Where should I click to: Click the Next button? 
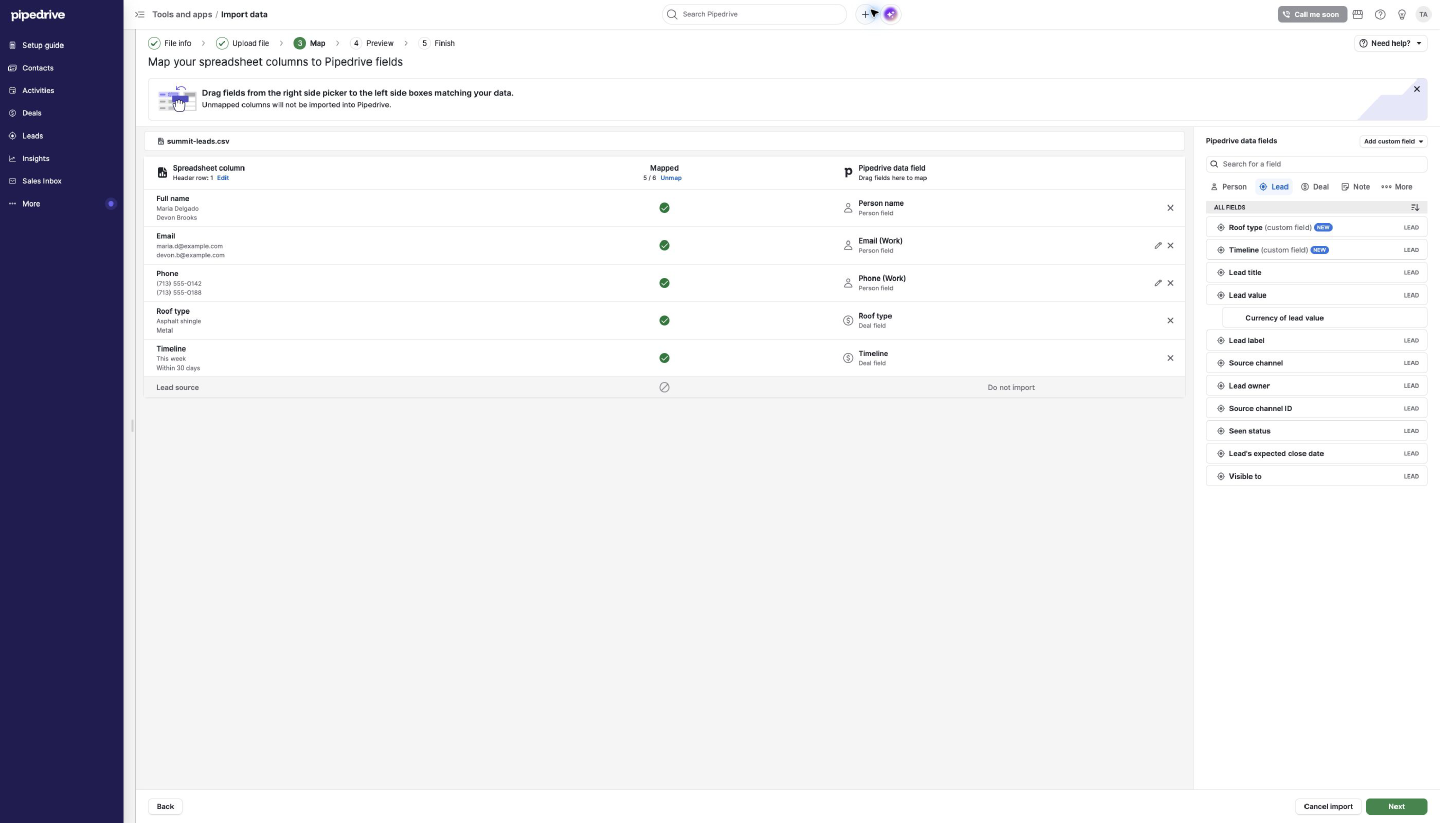1396,806
